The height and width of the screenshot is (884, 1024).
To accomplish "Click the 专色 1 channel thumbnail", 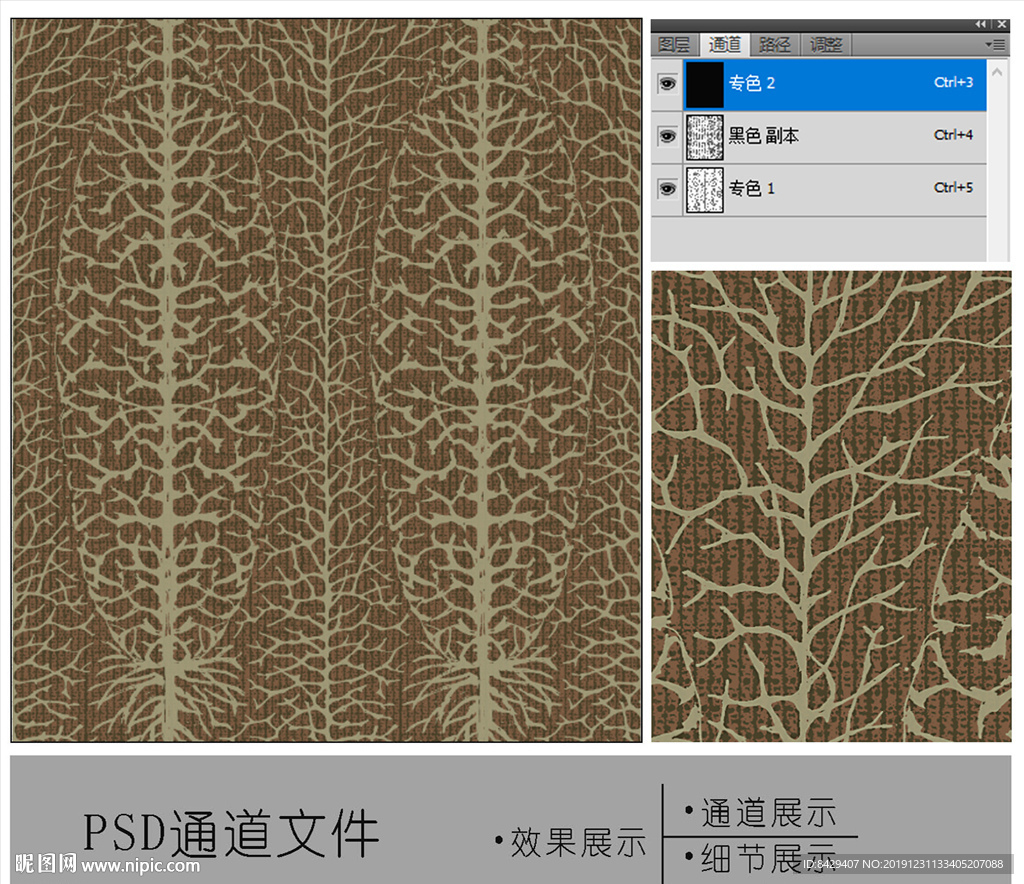I will point(705,190).
